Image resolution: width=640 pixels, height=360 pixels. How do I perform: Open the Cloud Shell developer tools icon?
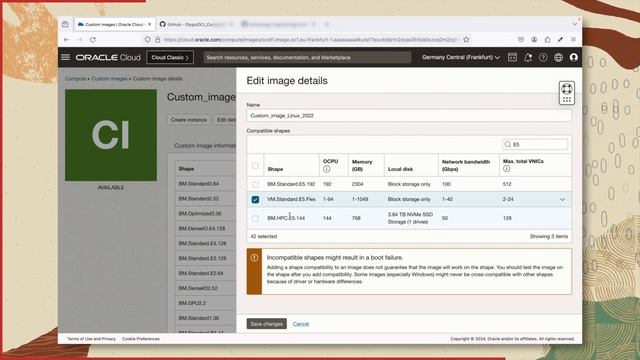coord(512,58)
